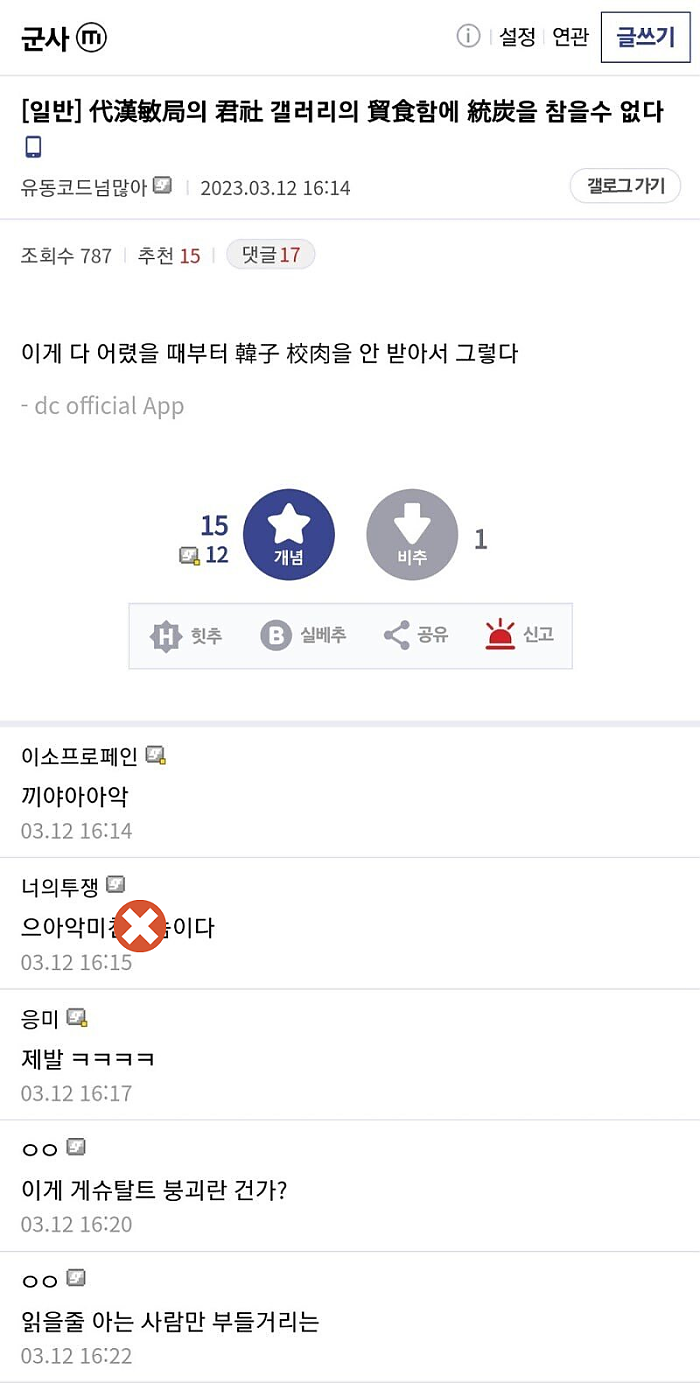Click the gallog icon beside commenter 이소프로페인
Viewport: 700px width, 1383px height.
pyautogui.click(x=154, y=757)
